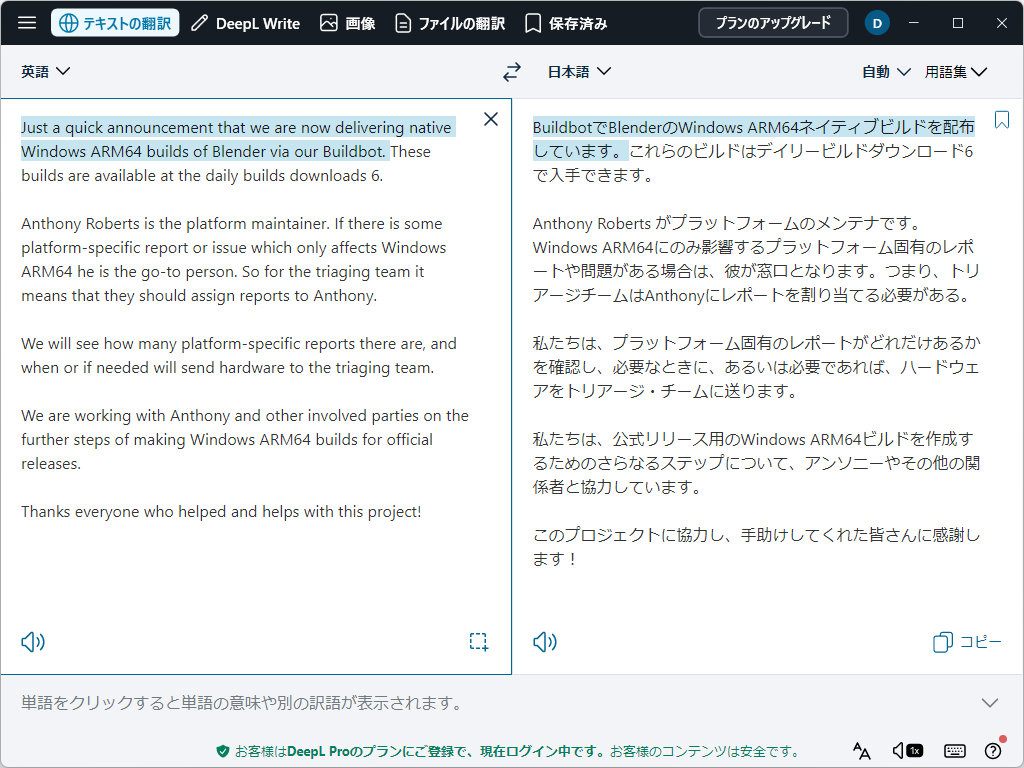Open the hamburger menu
This screenshot has width=1024, height=768.
tap(27, 22)
